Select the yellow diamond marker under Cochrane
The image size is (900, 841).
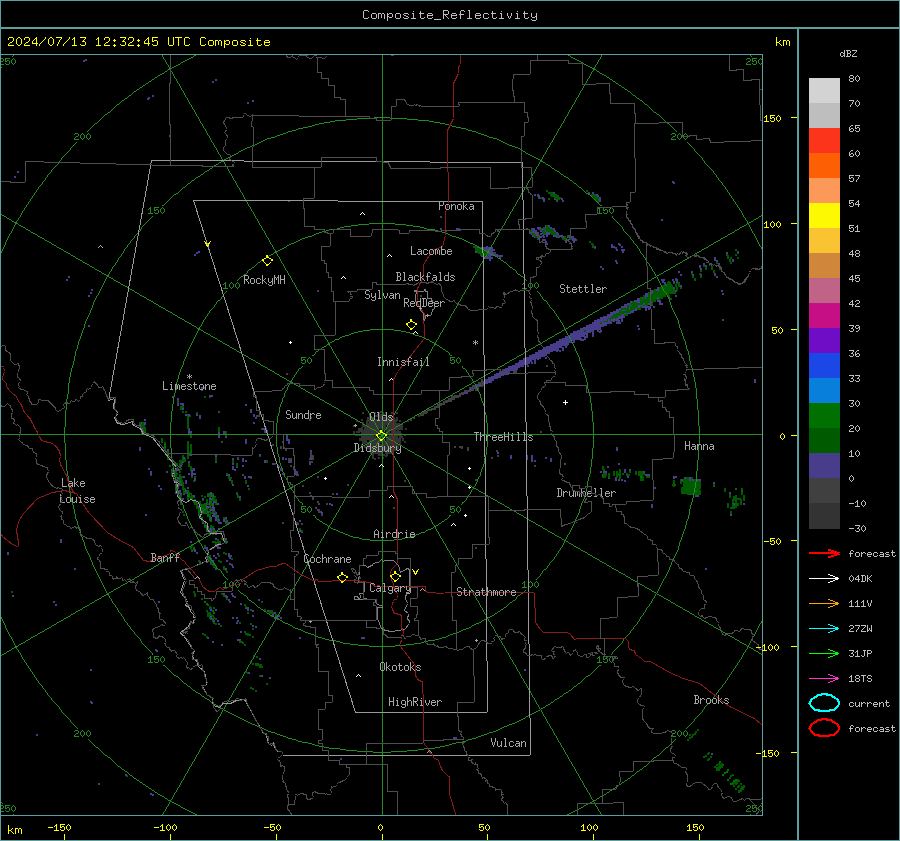[x=342, y=577]
